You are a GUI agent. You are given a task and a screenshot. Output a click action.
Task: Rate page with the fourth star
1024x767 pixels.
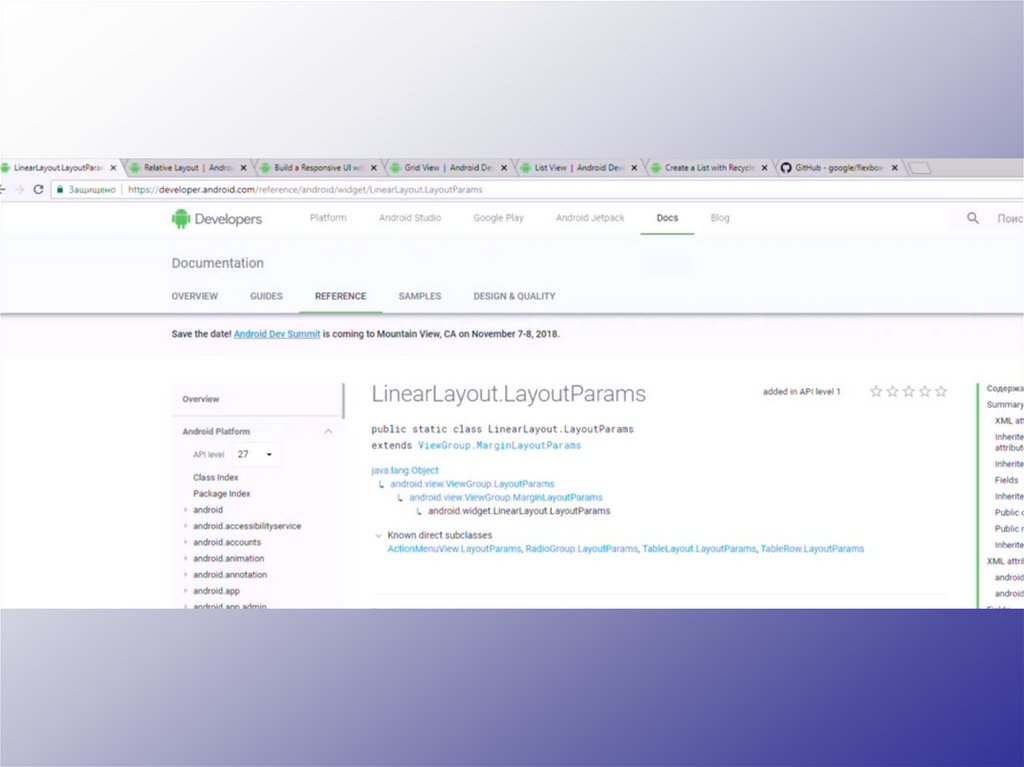[925, 391]
